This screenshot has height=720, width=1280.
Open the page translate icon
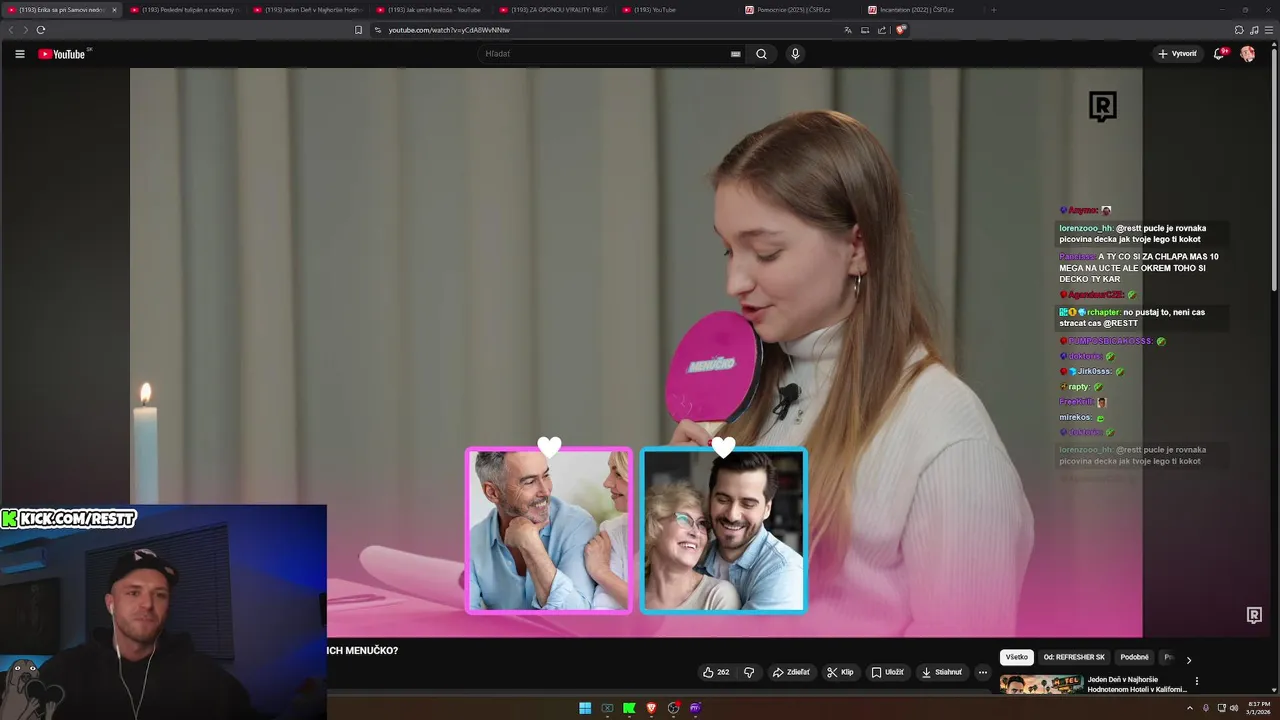click(848, 30)
